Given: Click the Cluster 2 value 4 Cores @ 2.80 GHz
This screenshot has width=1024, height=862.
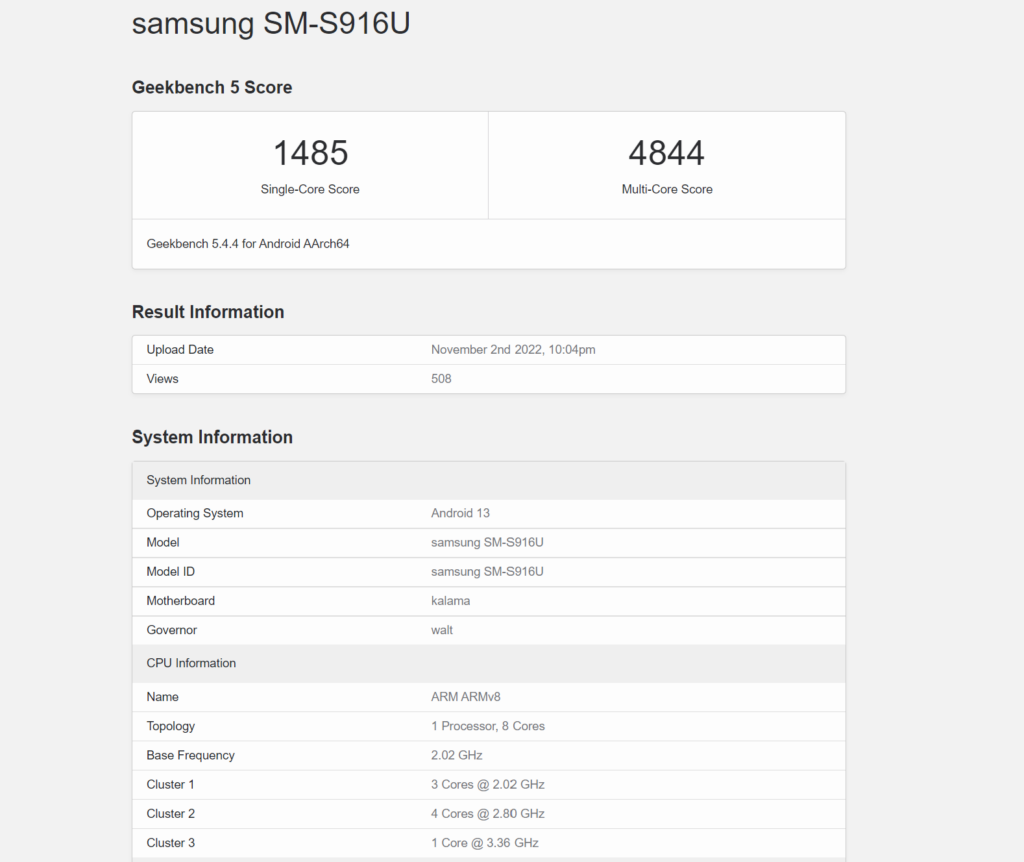Looking at the screenshot, I should [488, 813].
